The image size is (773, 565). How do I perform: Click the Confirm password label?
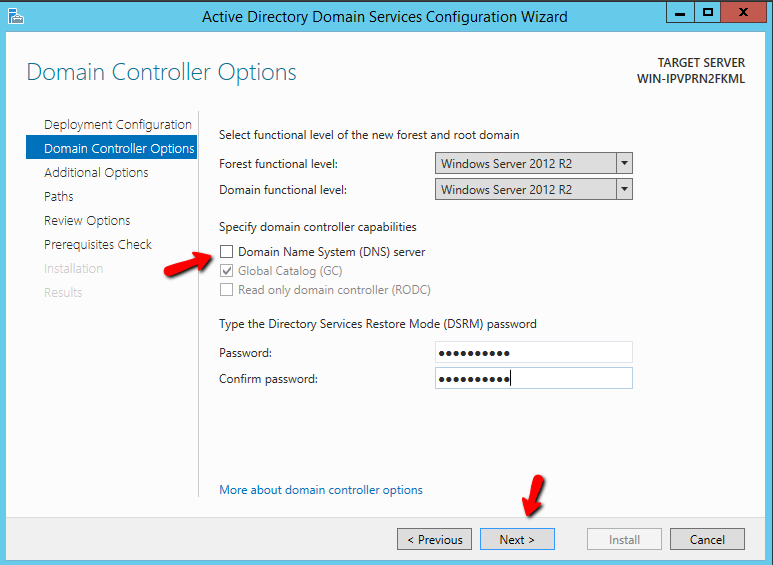(268, 379)
